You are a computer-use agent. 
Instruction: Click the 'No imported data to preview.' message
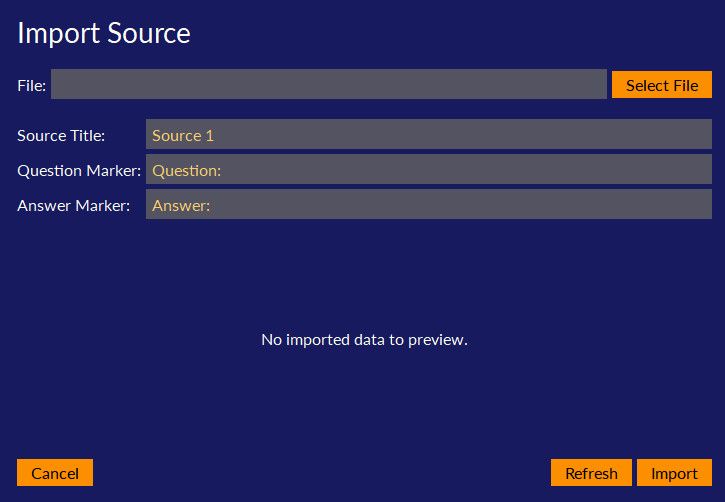coord(364,339)
